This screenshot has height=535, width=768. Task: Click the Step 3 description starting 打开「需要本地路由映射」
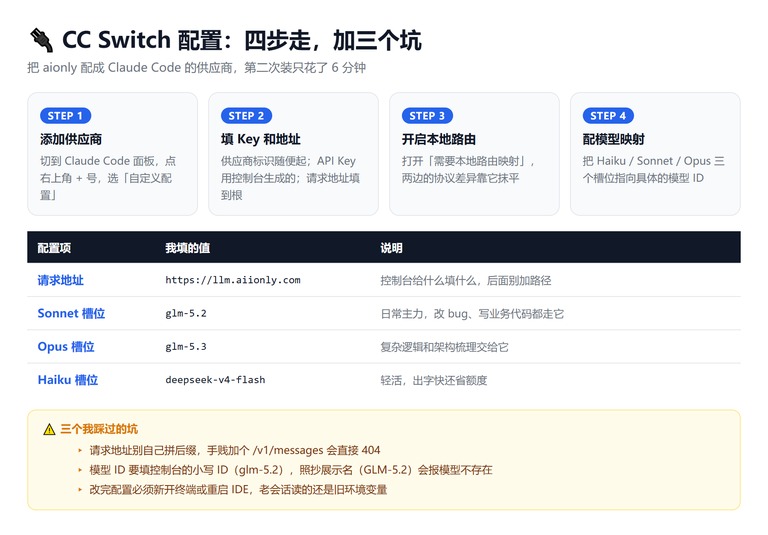pyautogui.click(x=469, y=170)
